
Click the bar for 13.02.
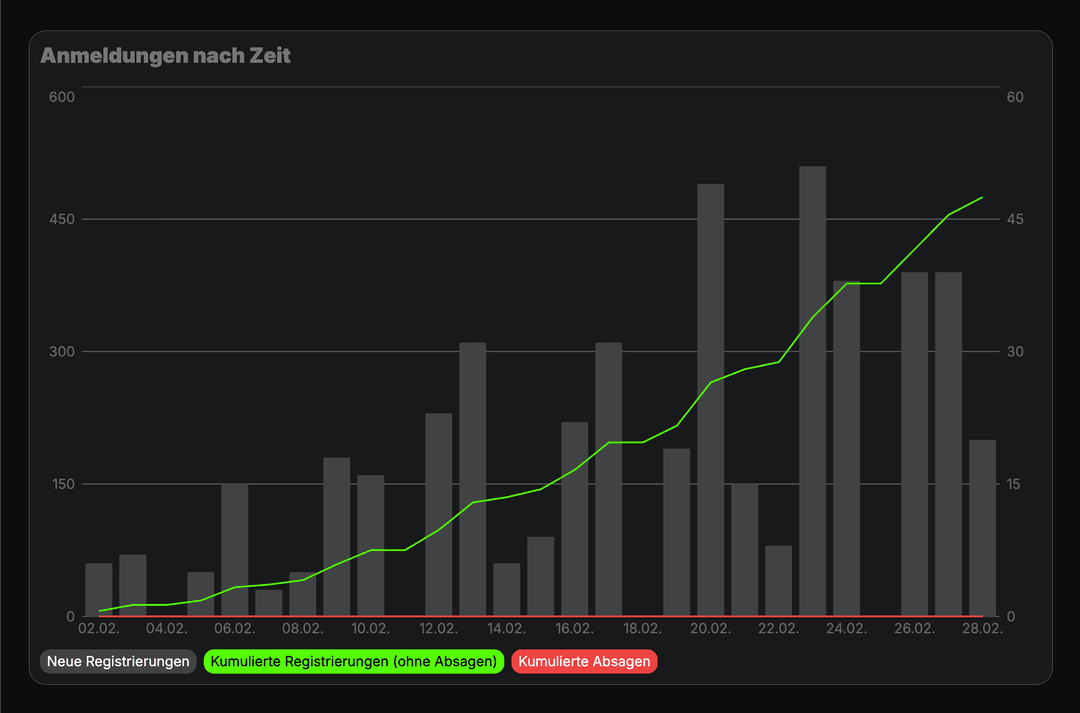click(473, 480)
